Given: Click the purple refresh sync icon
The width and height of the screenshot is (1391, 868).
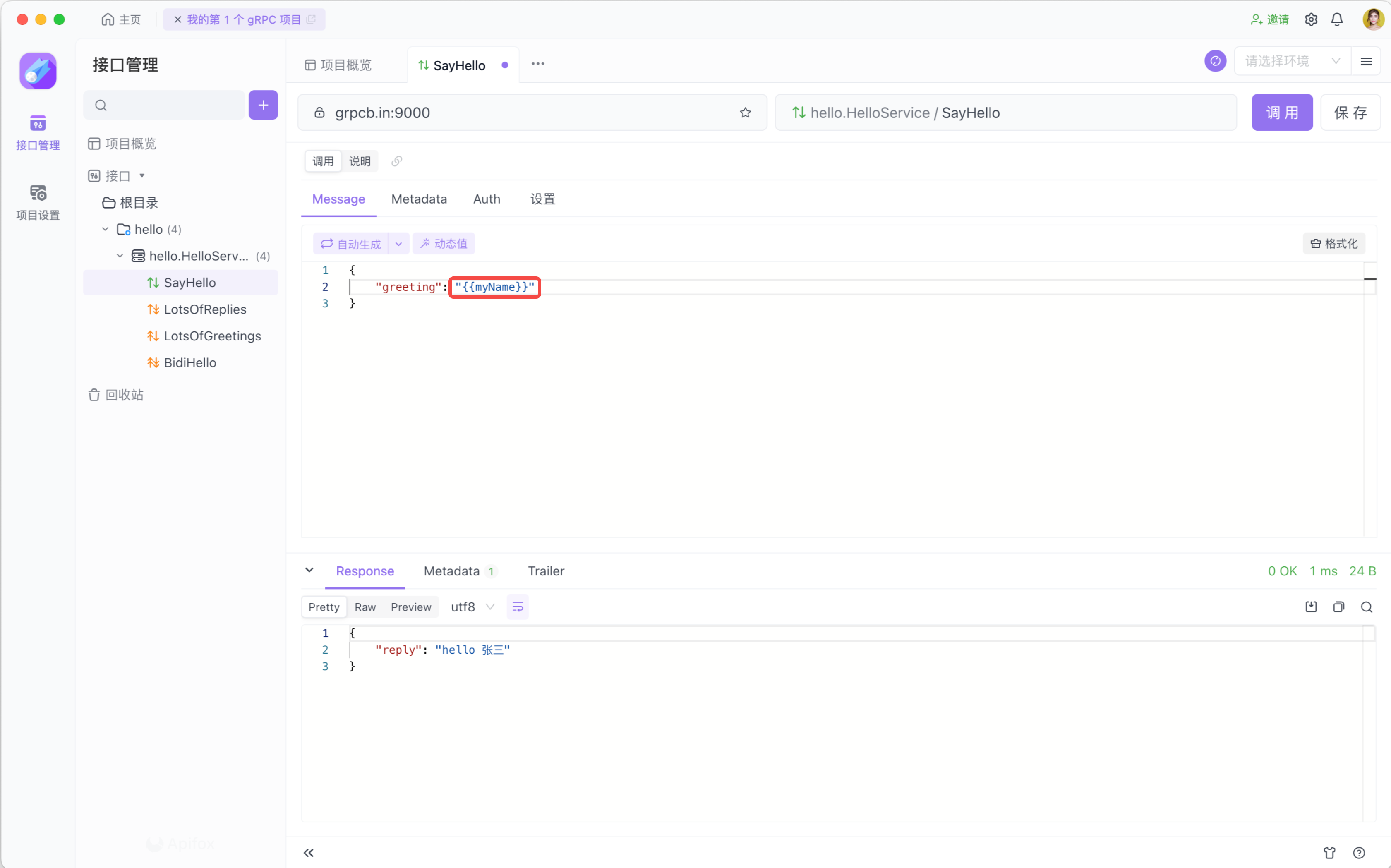Looking at the screenshot, I should click(x=1215, y=61).
